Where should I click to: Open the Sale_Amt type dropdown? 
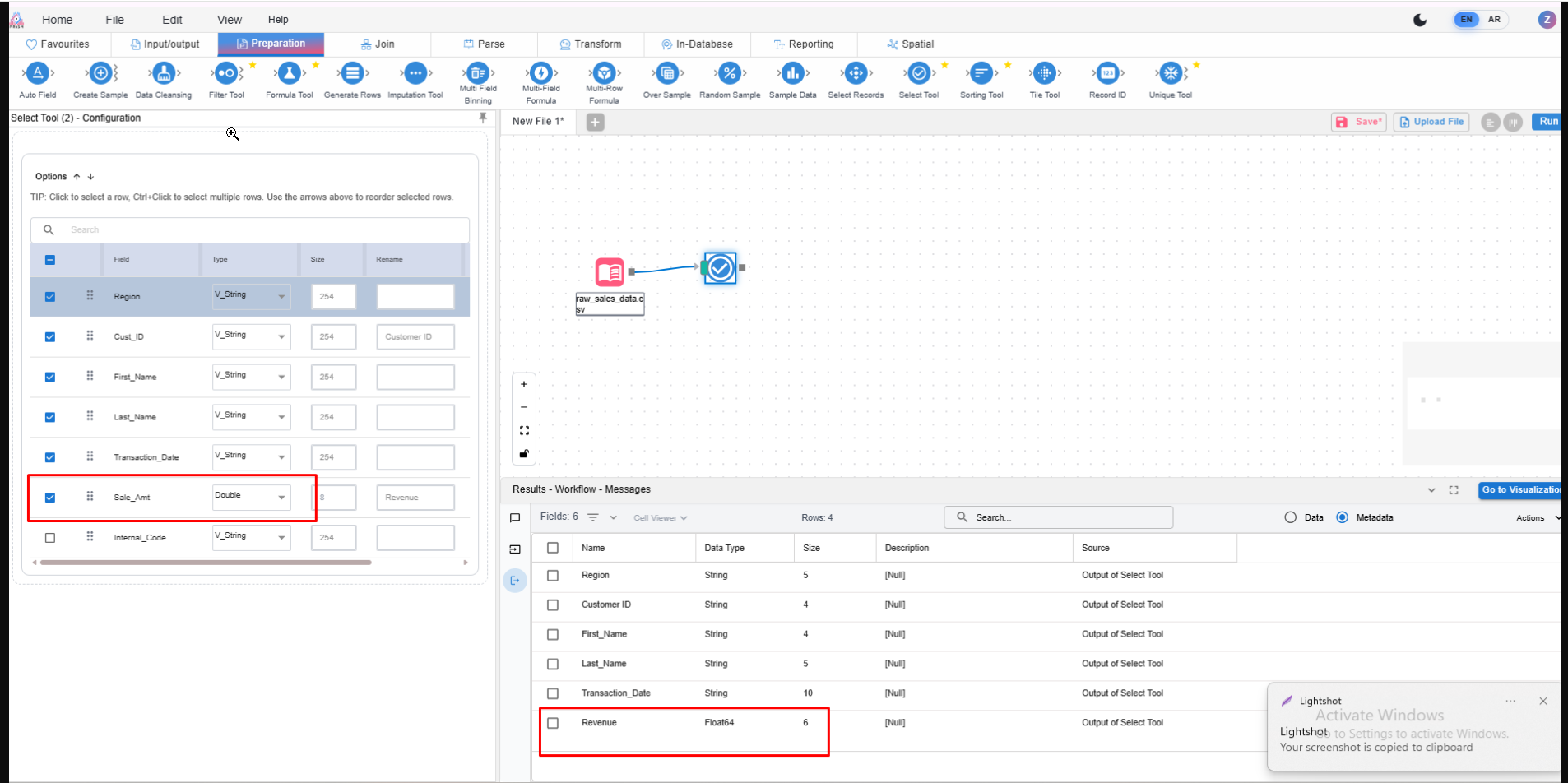252,497
